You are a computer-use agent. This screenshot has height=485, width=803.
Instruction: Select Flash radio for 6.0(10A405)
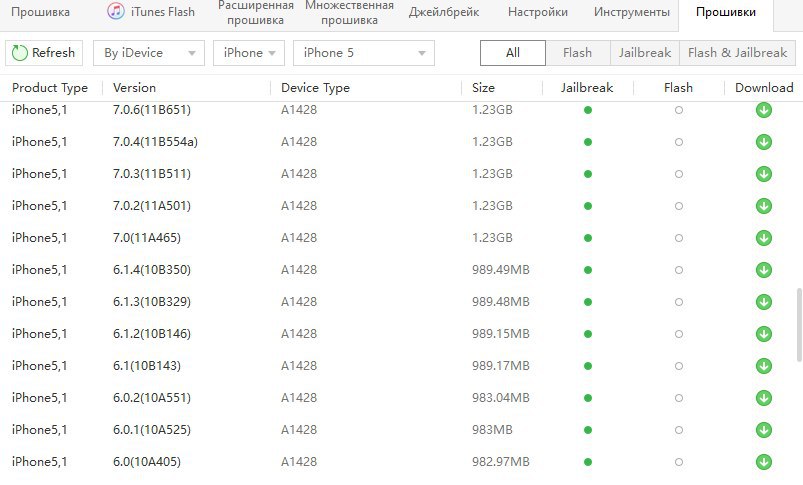[x=679, y=462]
